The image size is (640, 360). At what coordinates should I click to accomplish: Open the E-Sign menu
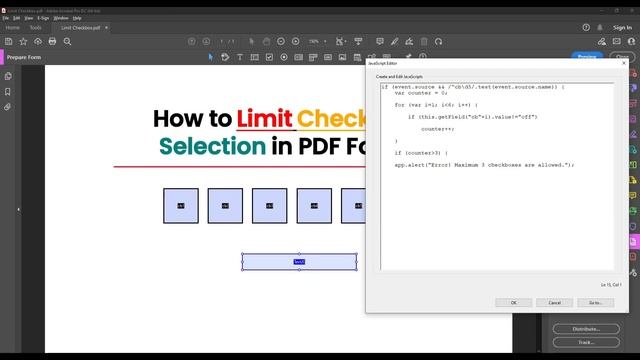[43, 18]
